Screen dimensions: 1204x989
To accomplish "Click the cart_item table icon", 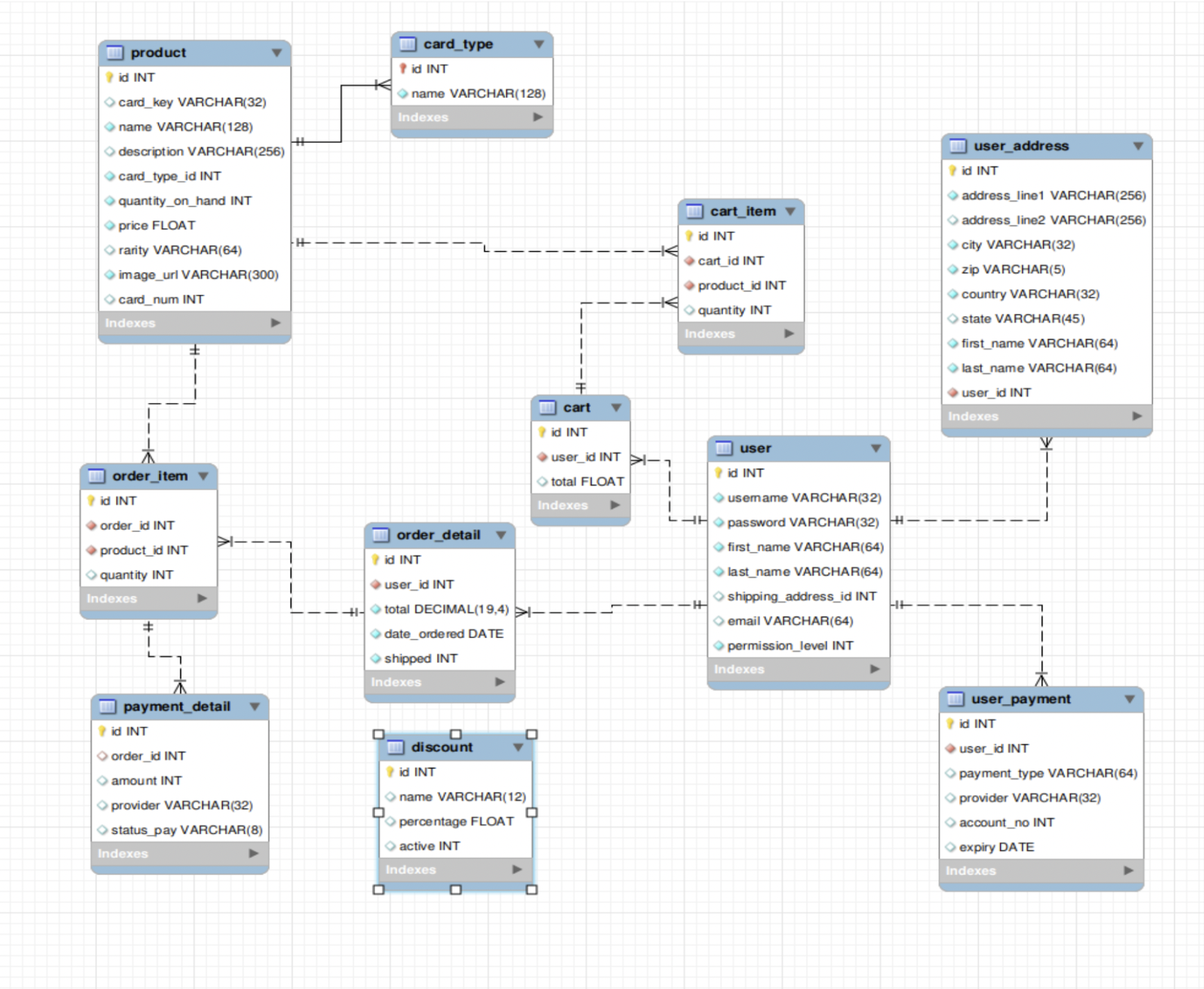I will click(x=694, y=212).
